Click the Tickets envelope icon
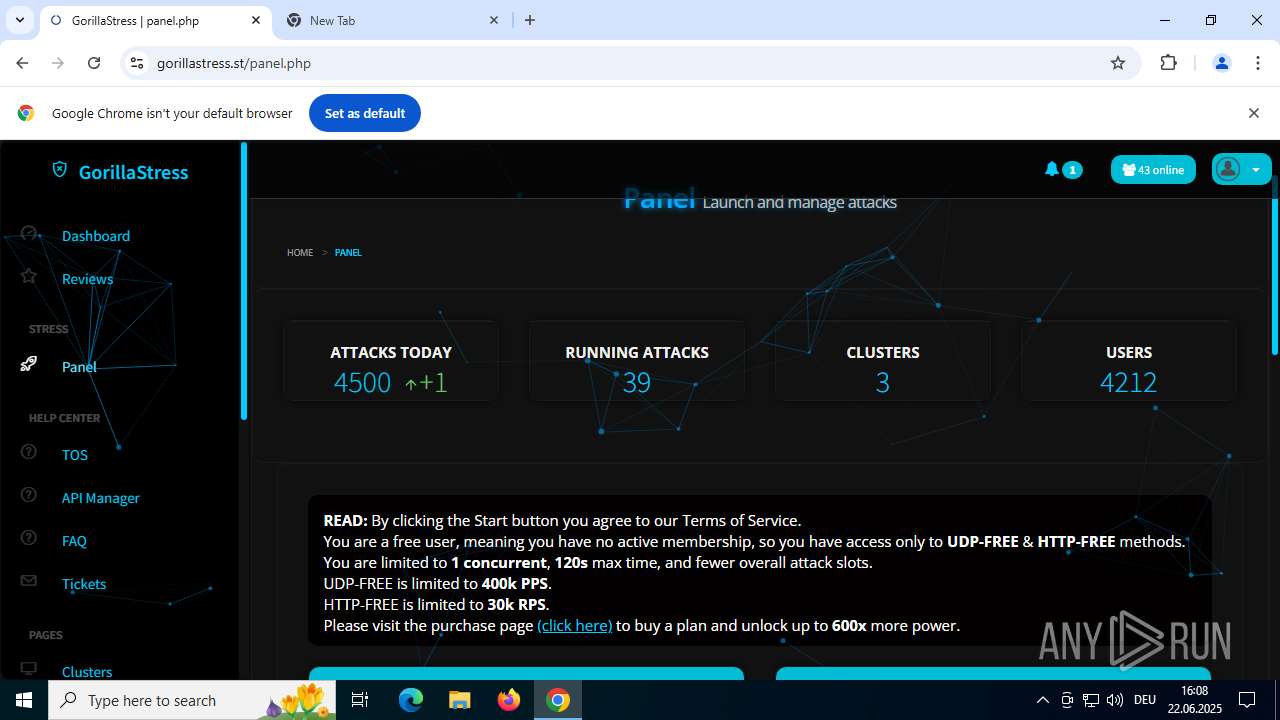The width and height of the screenshot is (1280, 720). [28, 581]
